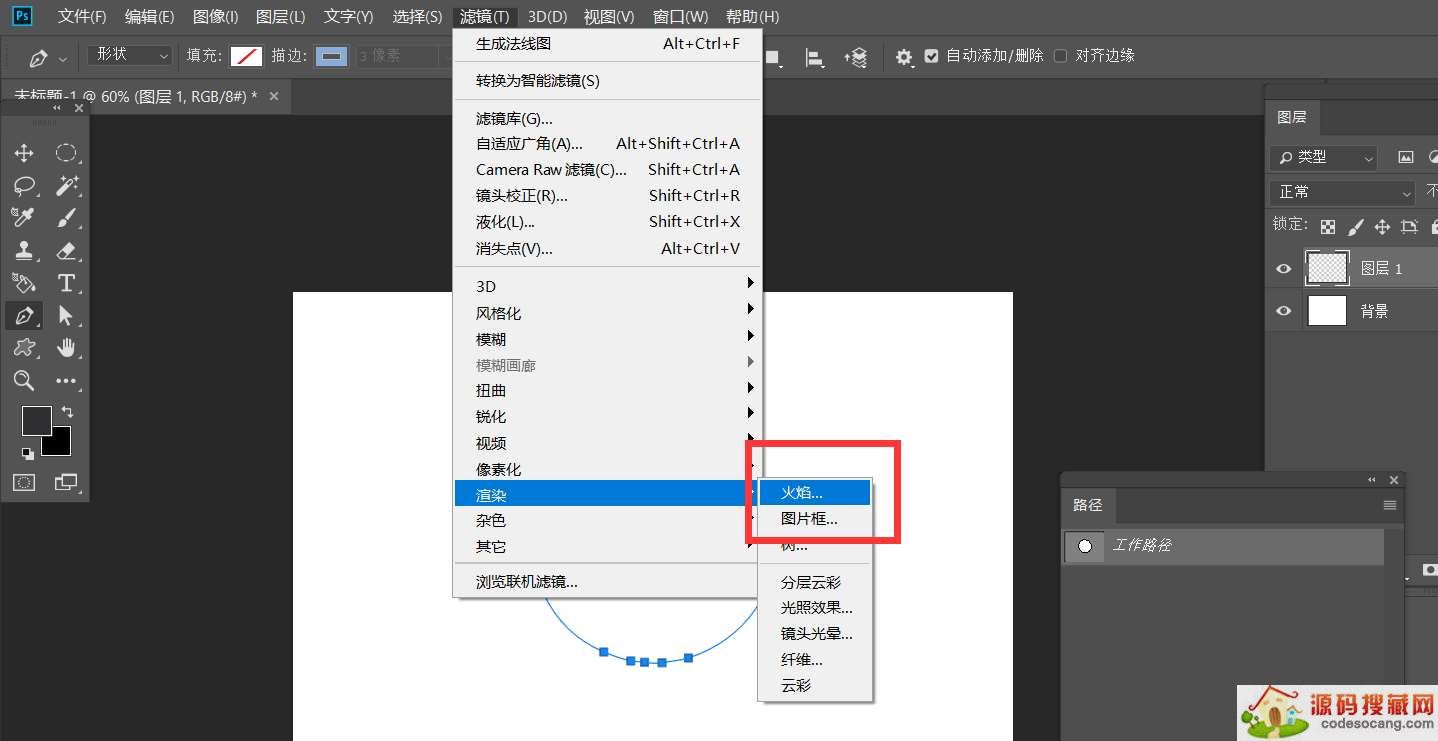
Task: Open the 正常 blend mode dropdown
Action: (x=1342, y=192)
